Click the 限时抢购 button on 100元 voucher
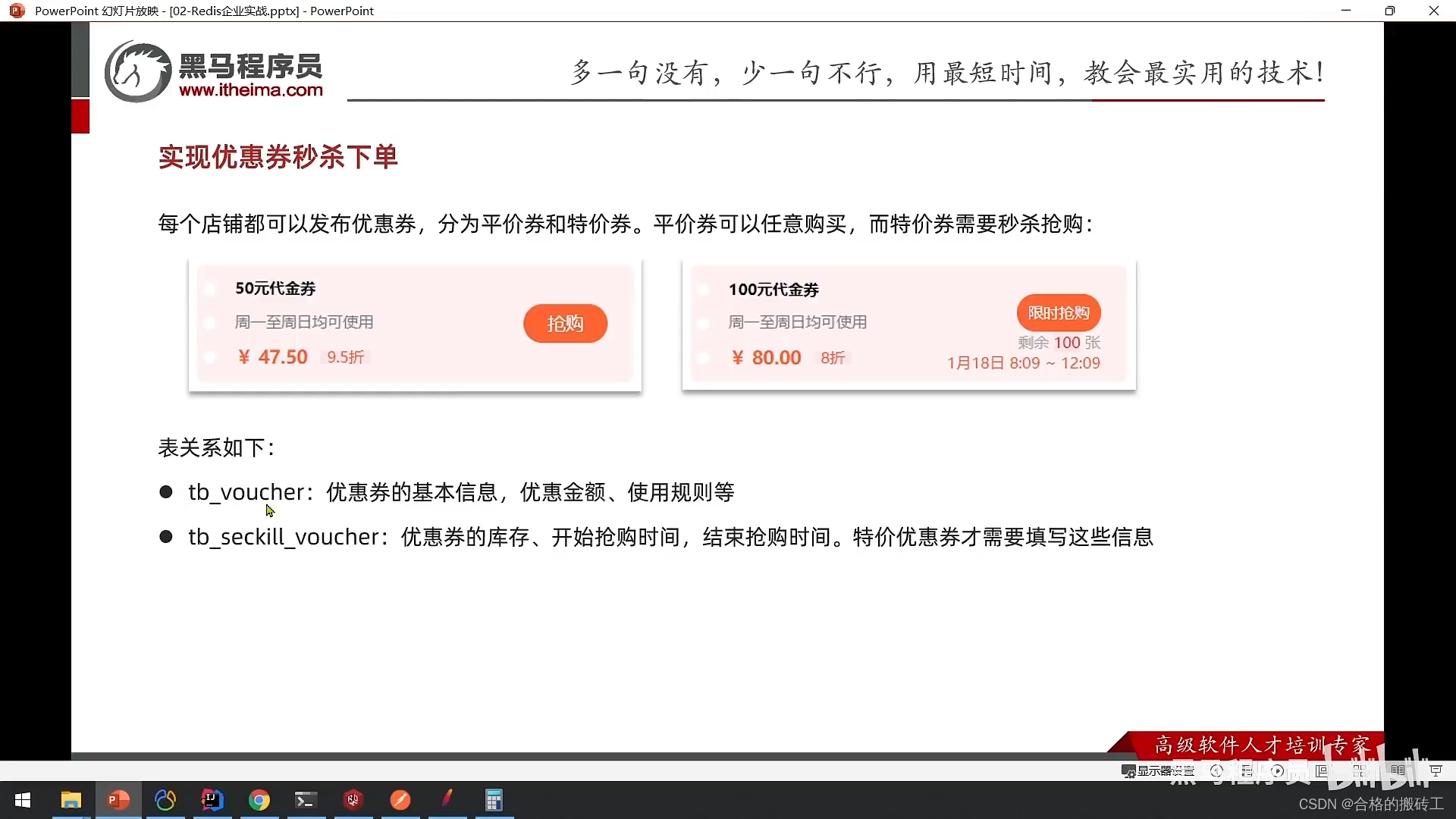1456x819 pixels. pyautogui.click(x=1059, y=312)
